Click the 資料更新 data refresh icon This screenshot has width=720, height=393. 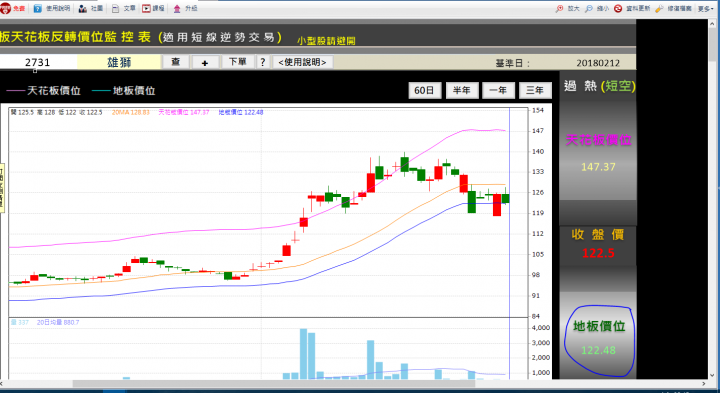click(x=618, y=8)
